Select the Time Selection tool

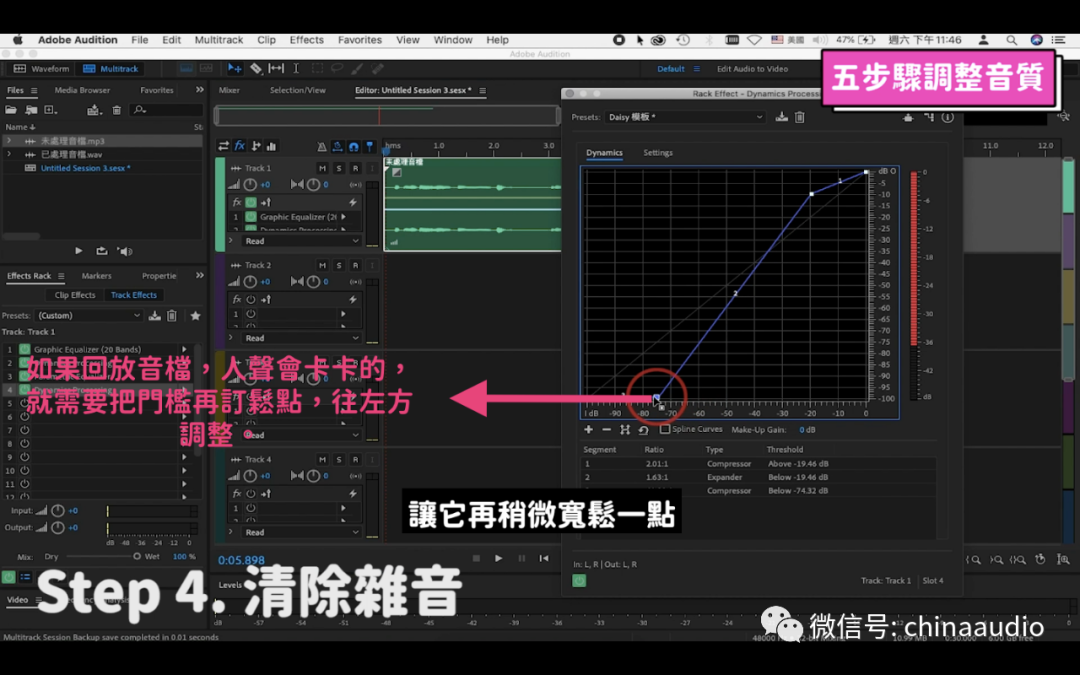296,68
